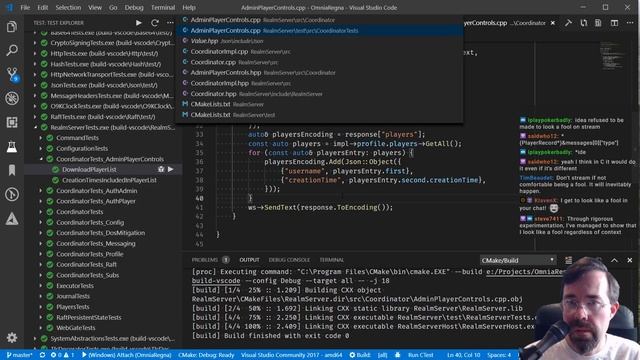The width and height of the screenshot is (640, 360).
Task: Split the editor to the right
Action: click(x=614, y=23)
